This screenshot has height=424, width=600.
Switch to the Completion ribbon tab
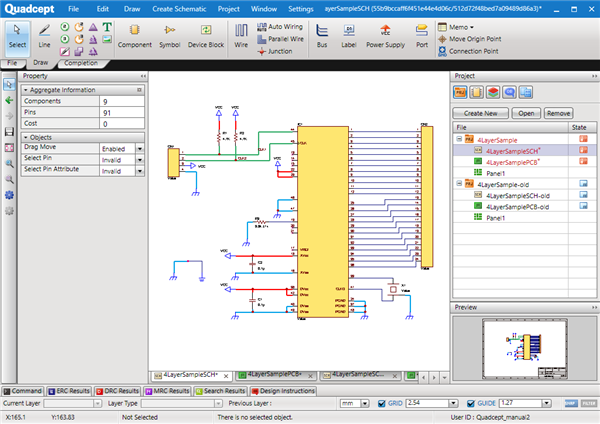(81, 63)
